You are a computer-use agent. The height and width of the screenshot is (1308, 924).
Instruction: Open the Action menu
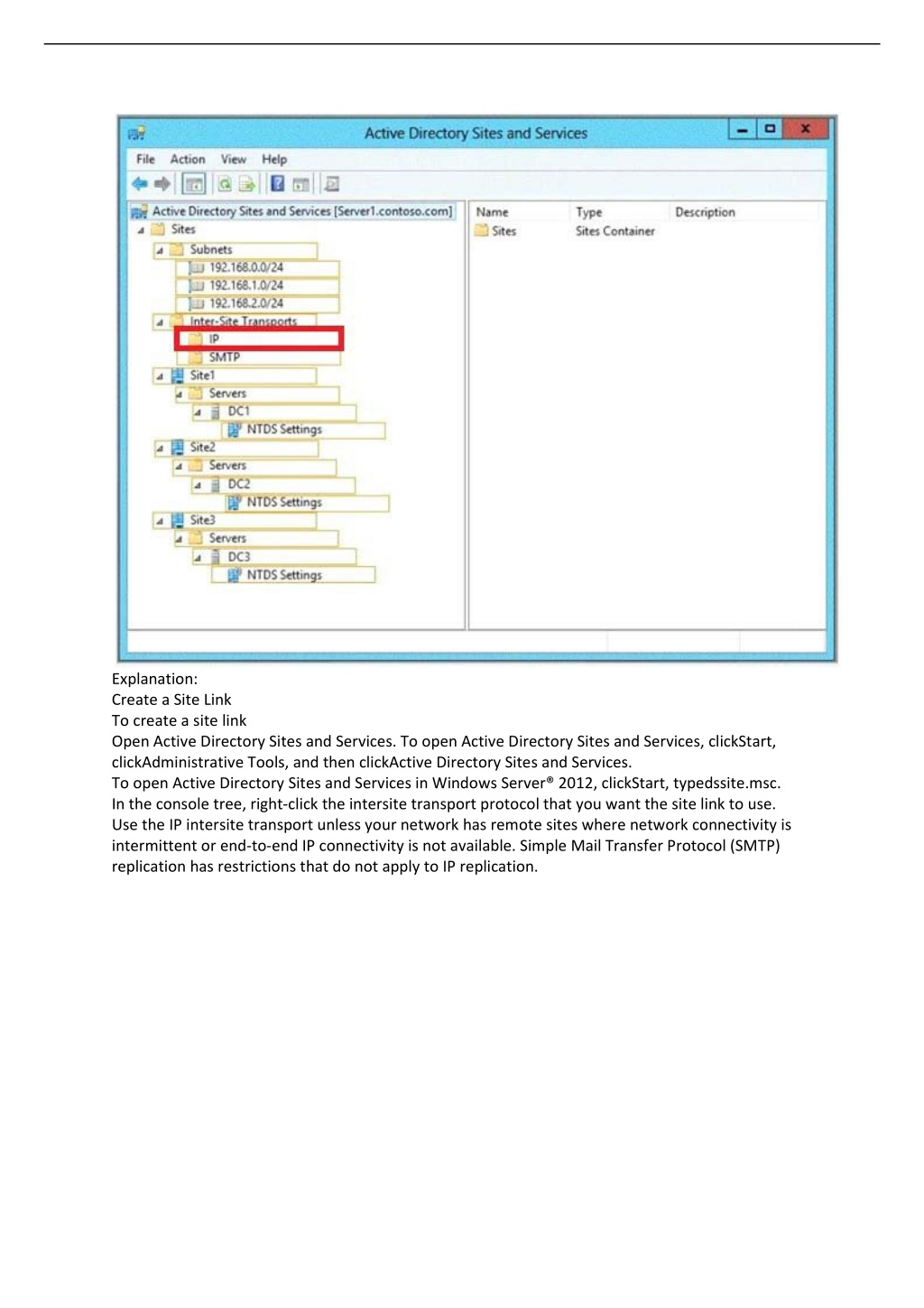point(188,160)
